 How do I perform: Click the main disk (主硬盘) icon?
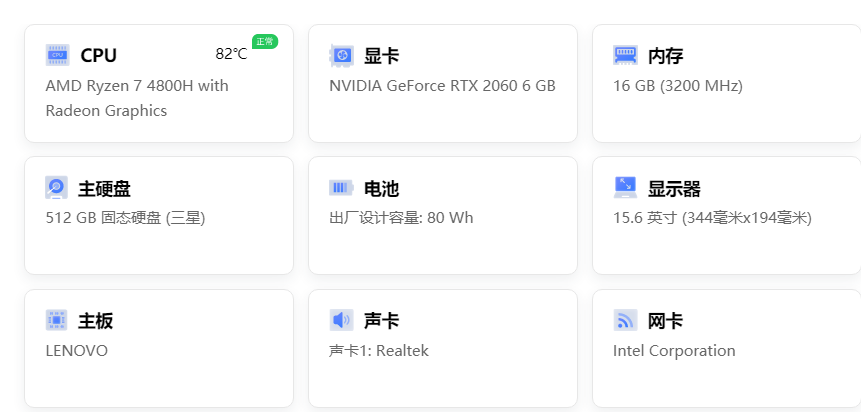(x=57, y=188)
